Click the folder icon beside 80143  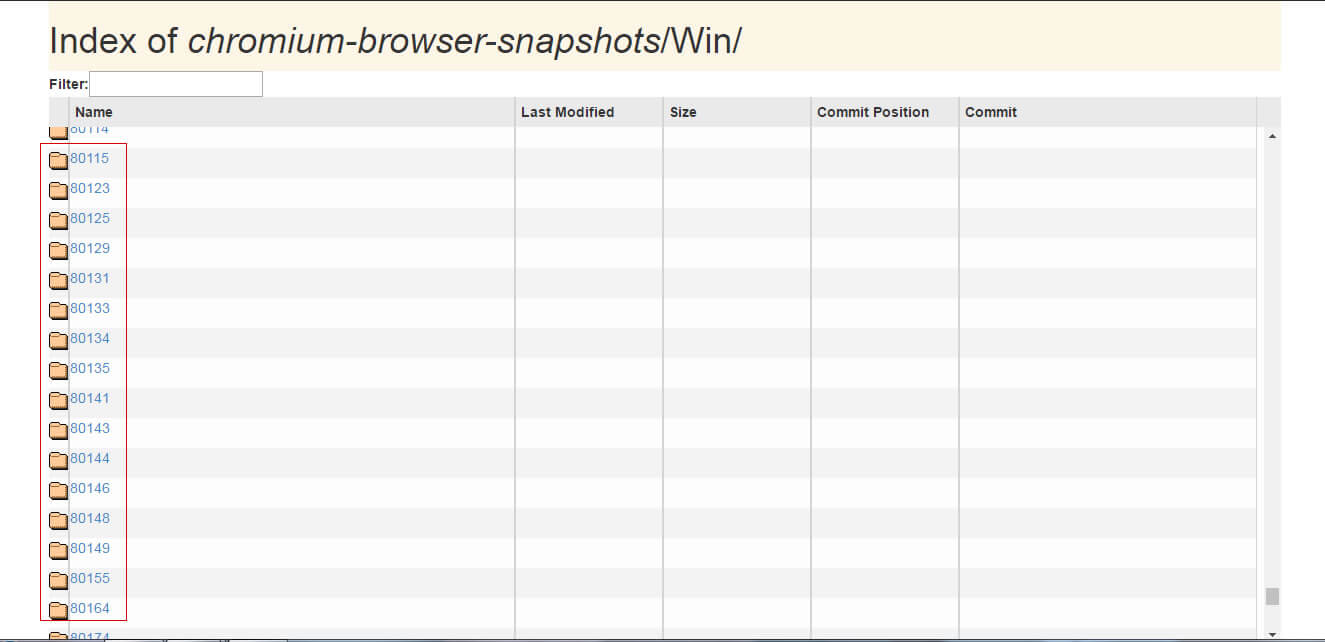pyautogui.click(x=59, y=430)
